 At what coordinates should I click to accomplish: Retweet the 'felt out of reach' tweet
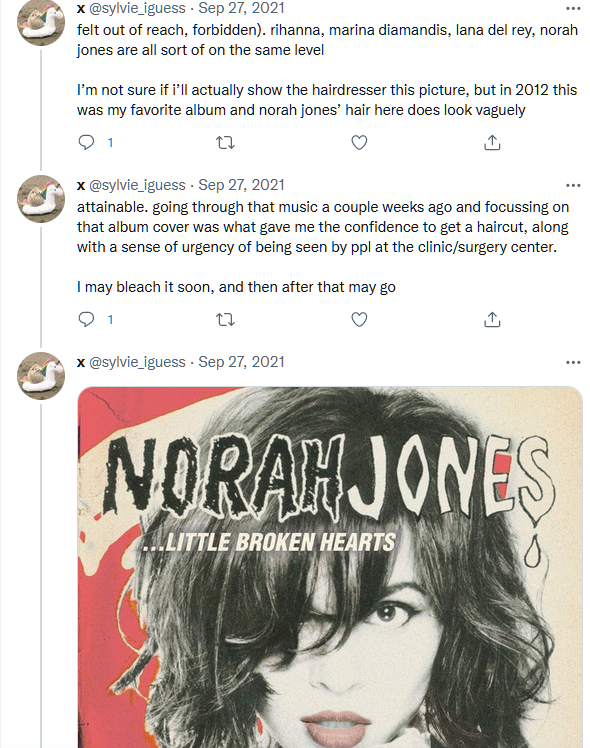tap(226, 143)
